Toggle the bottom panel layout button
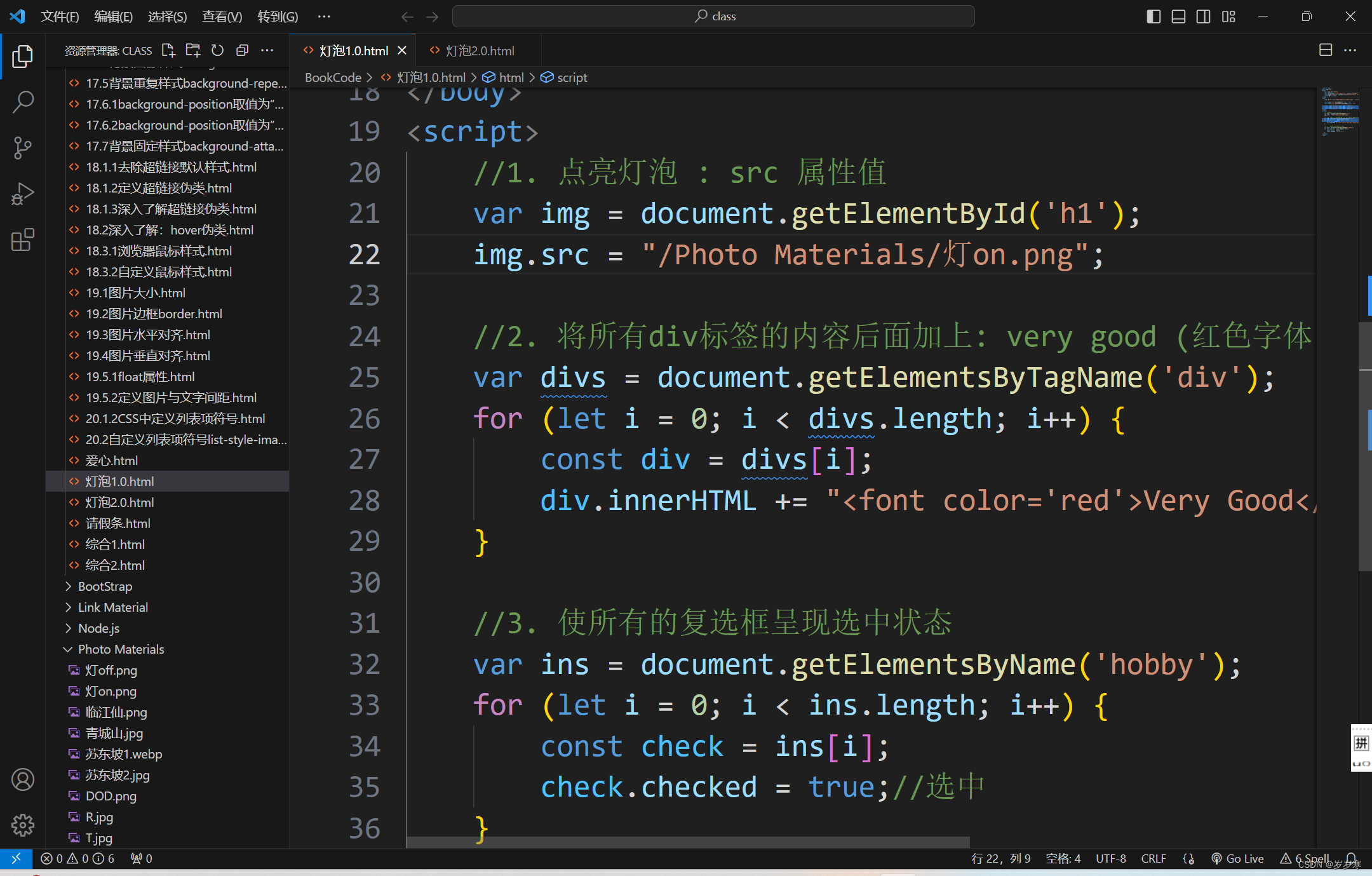Image resolution: width=1372 pixels, height=876 pixels. click(x=1178, y=17)
